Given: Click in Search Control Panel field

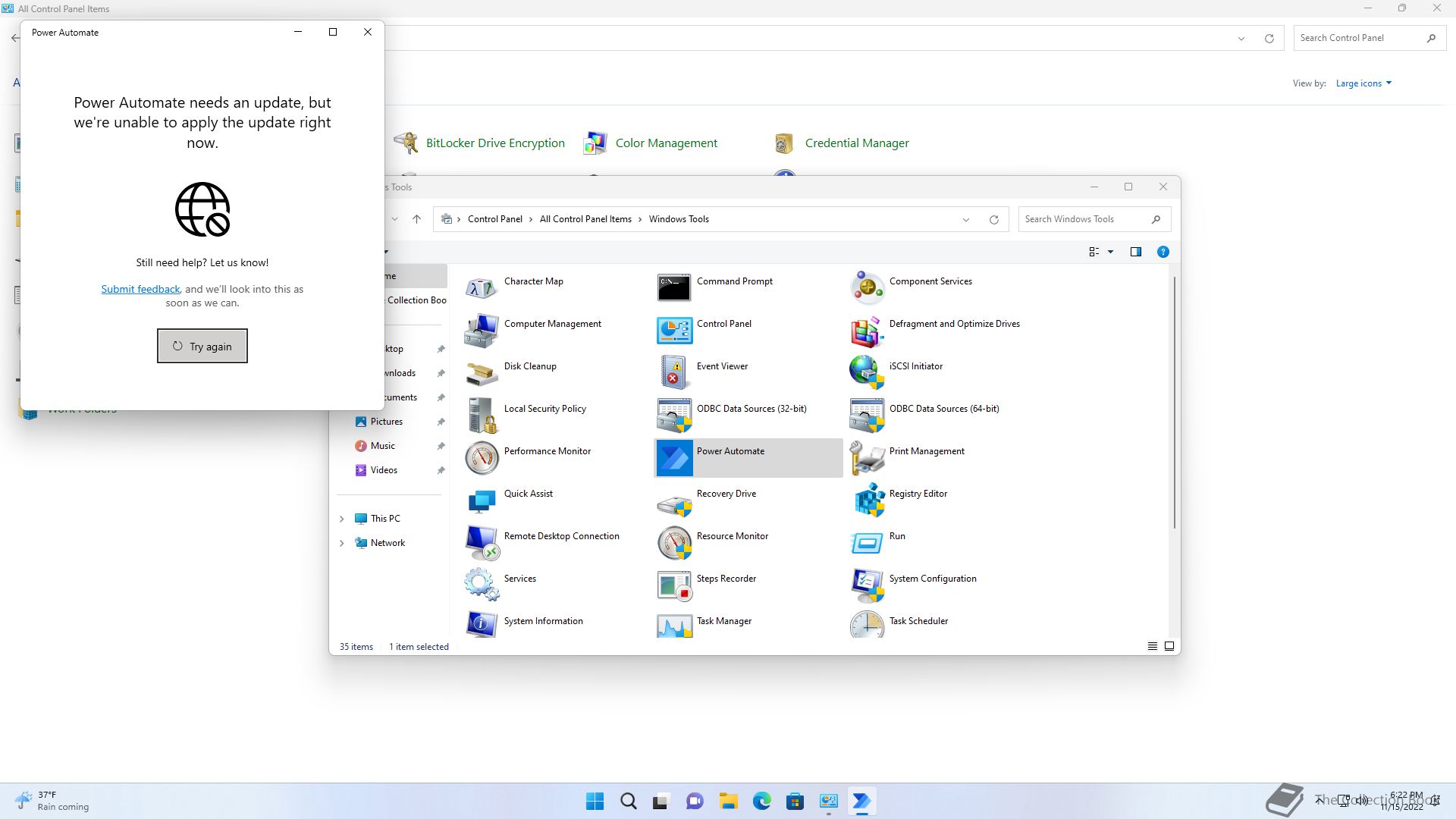Looking at the screenshot, I should point(1368,38).
